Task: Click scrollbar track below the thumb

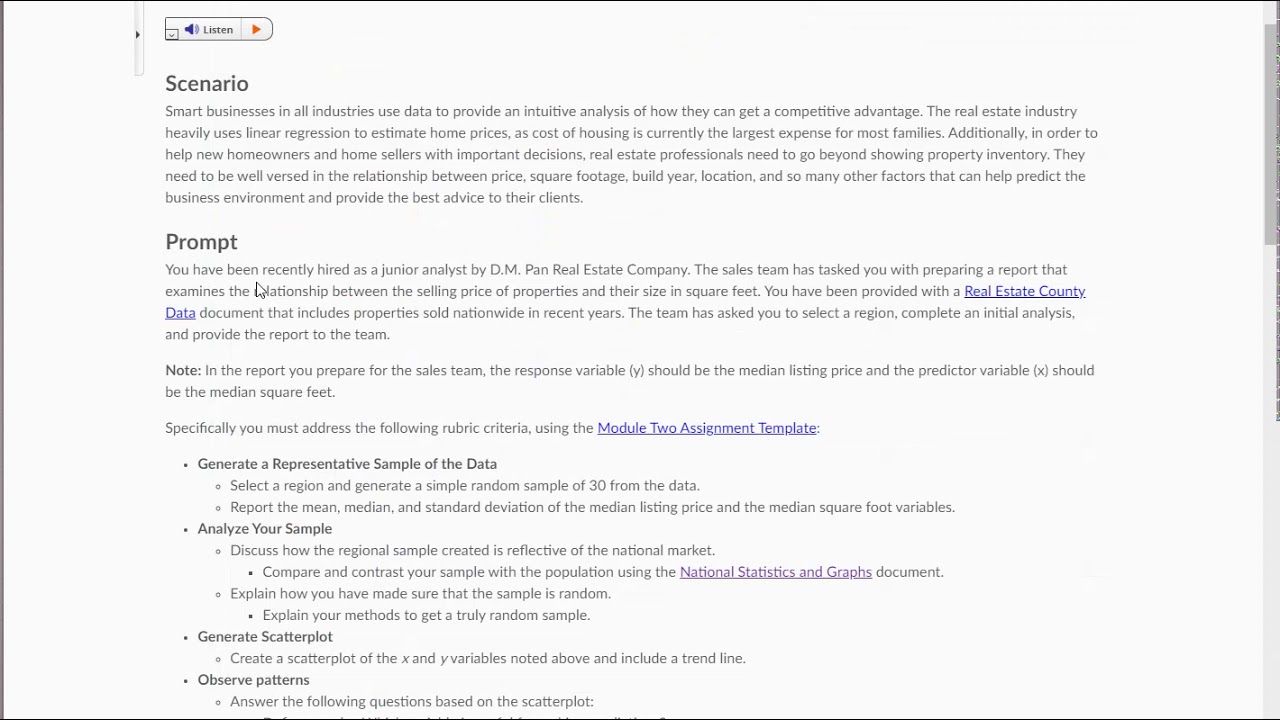Action: (x=1271, y=500)
